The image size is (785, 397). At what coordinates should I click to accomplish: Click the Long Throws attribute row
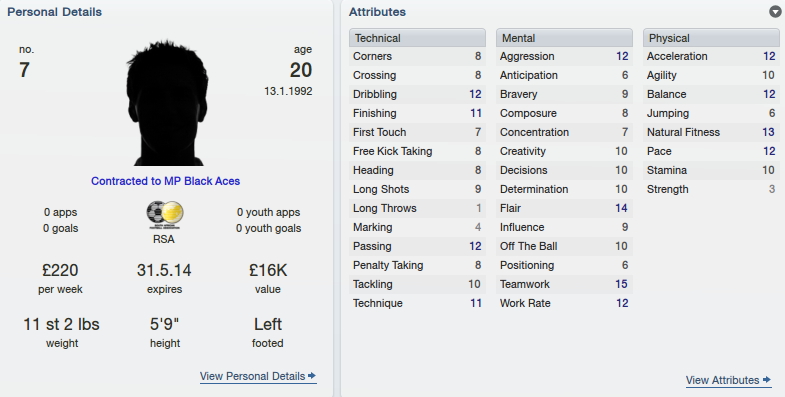pyautogui.click(x=417, y=208)
